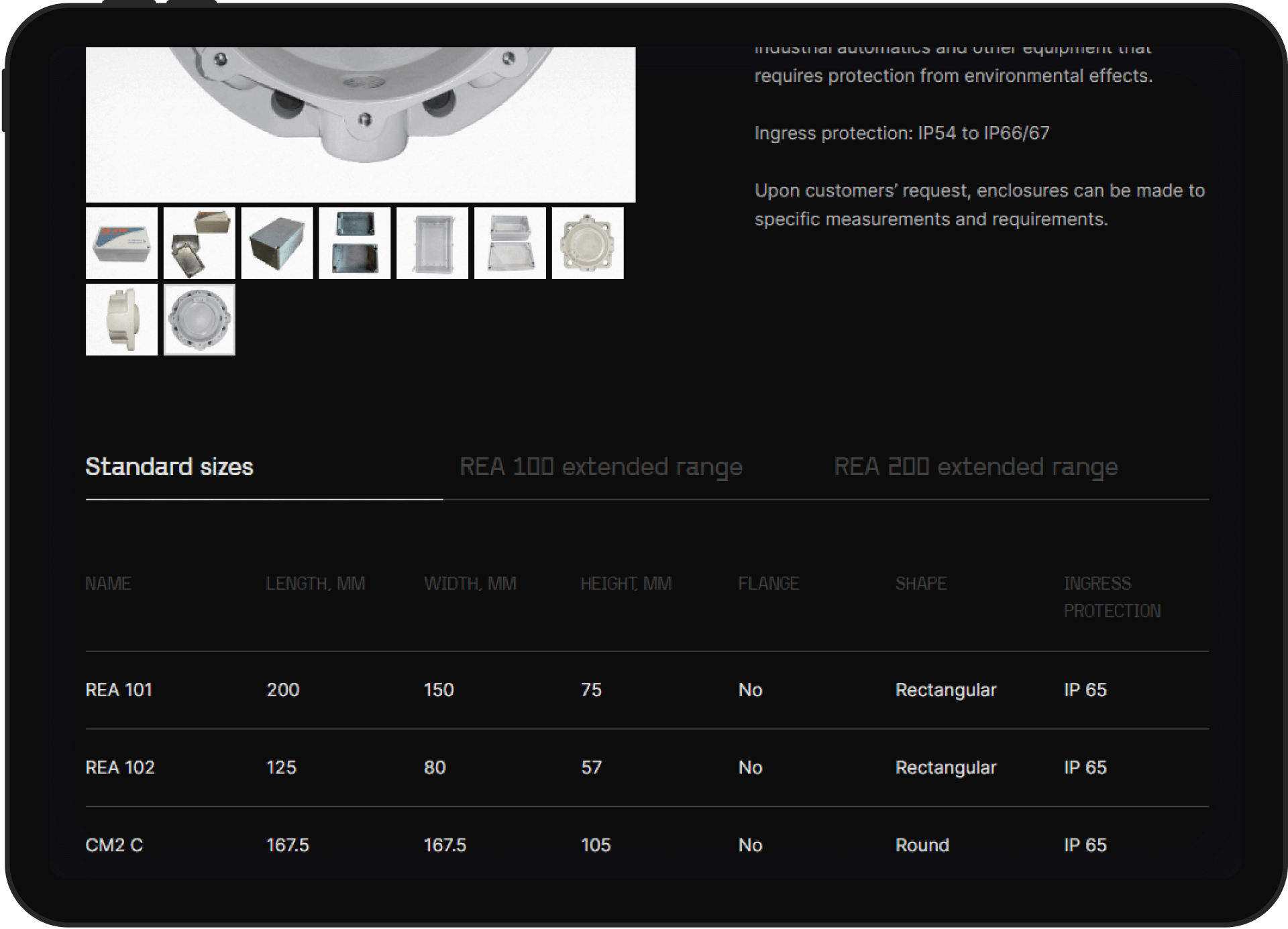Select the highlighted round gray enclosure thumbnail
The image size is (1288, 929).
click(199, 320)
